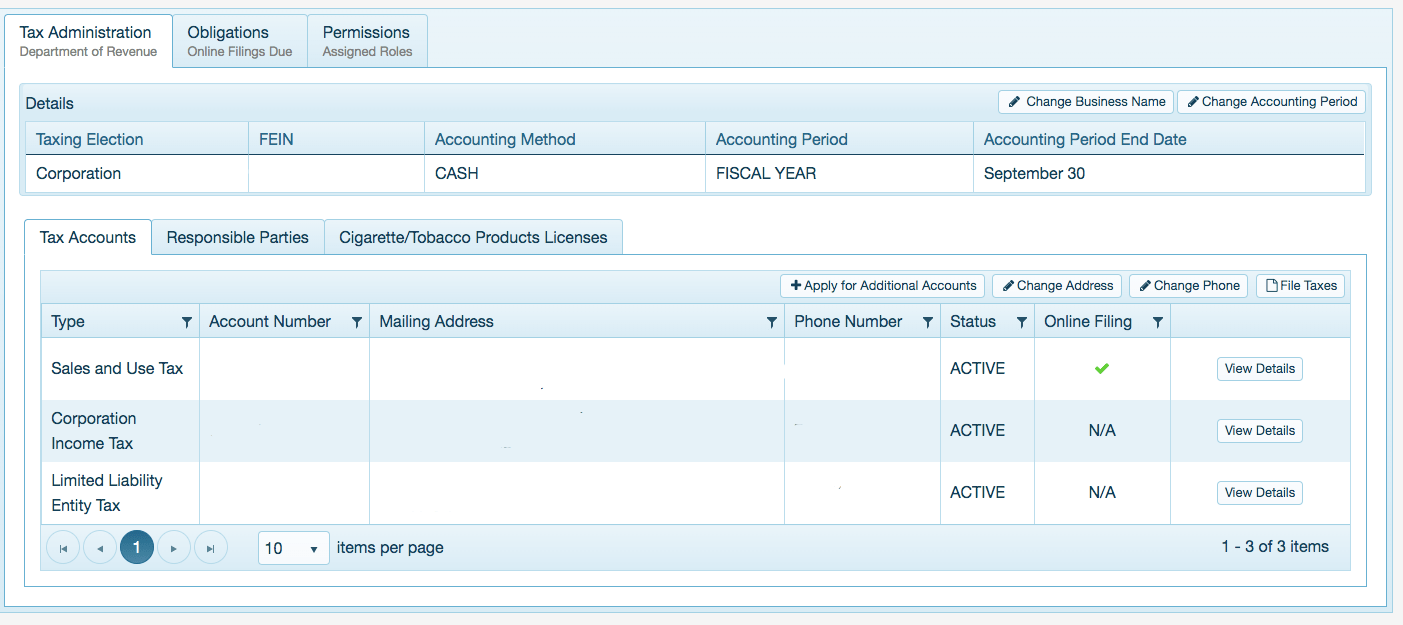1403x625 pixels.
Task: Open the Cigarette/Tobacco Products Licenses tab
Action: point(473,238)
